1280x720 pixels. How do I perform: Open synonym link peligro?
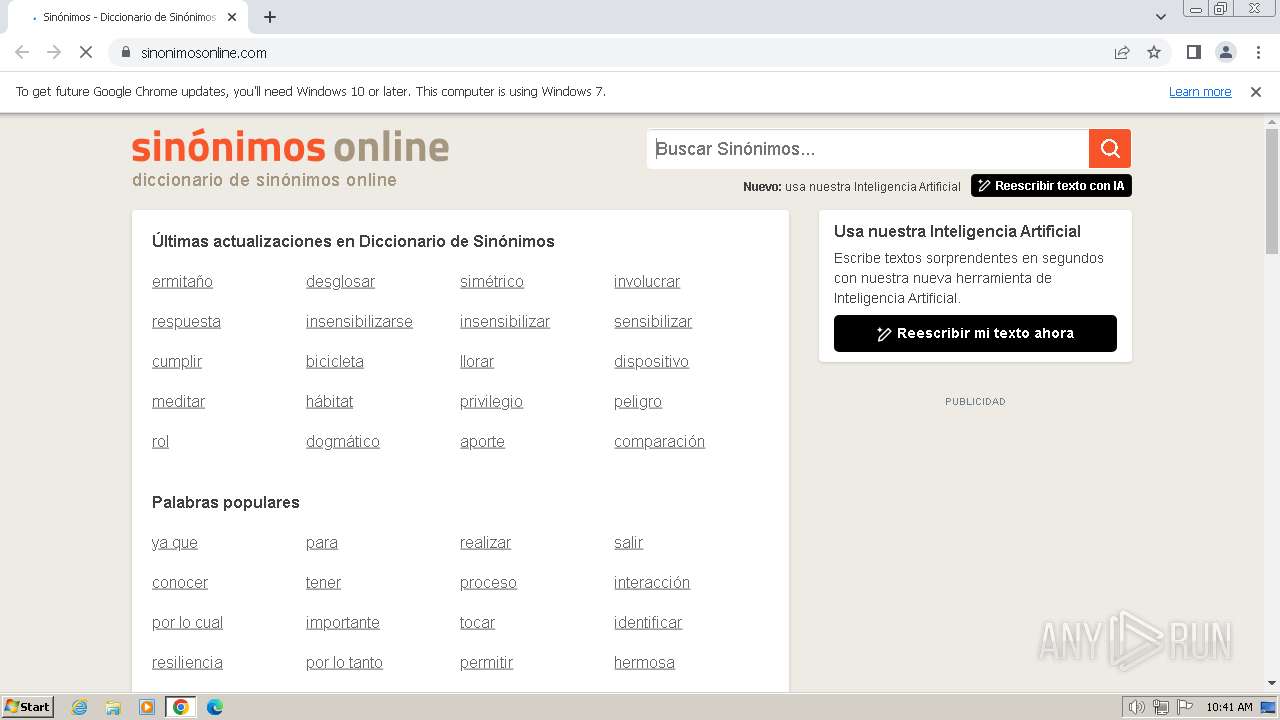pyautogui.click(x=638, y=402)
